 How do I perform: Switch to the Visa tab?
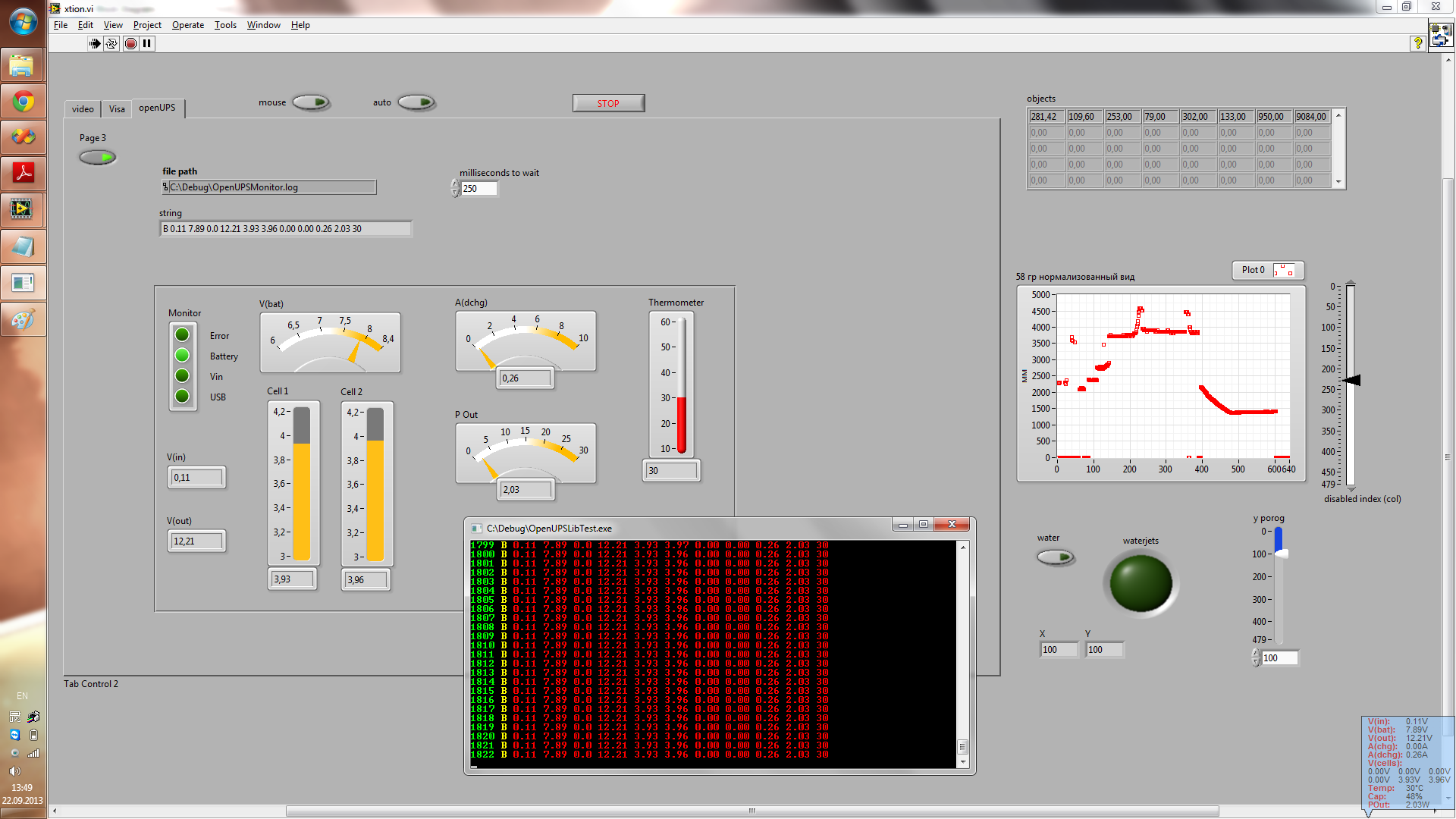117,109
